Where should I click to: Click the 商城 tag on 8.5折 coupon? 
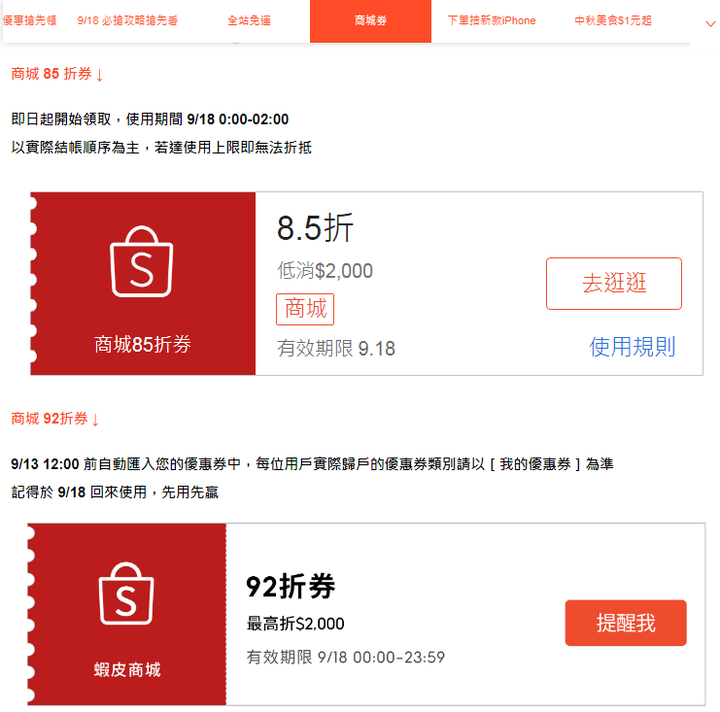(x=305, y=309)
